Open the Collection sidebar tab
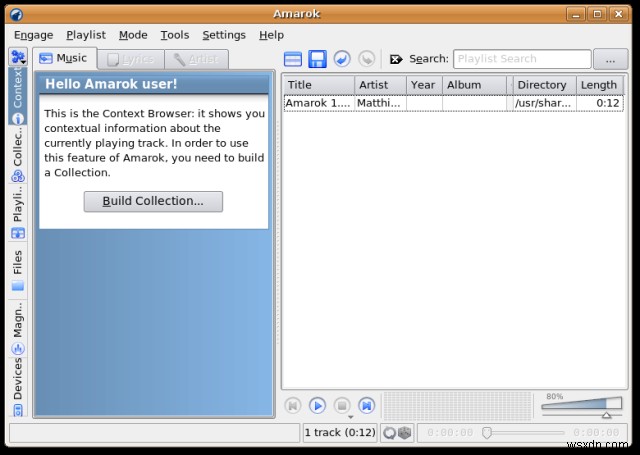640x455 pixels. pyautogui.click(x=18, y=155)
